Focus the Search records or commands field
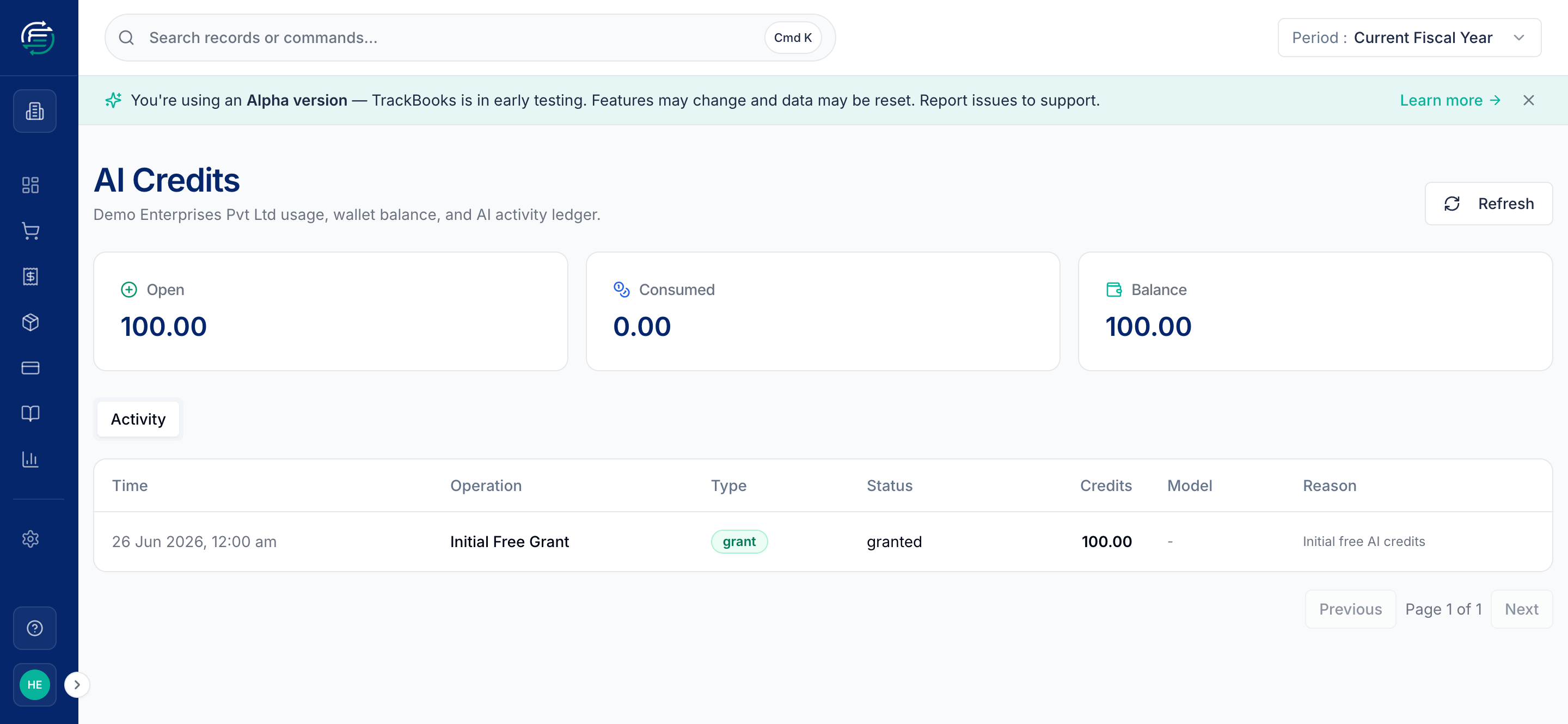Viewport: 1568px width, 724px height. click(x=470, y=38)
